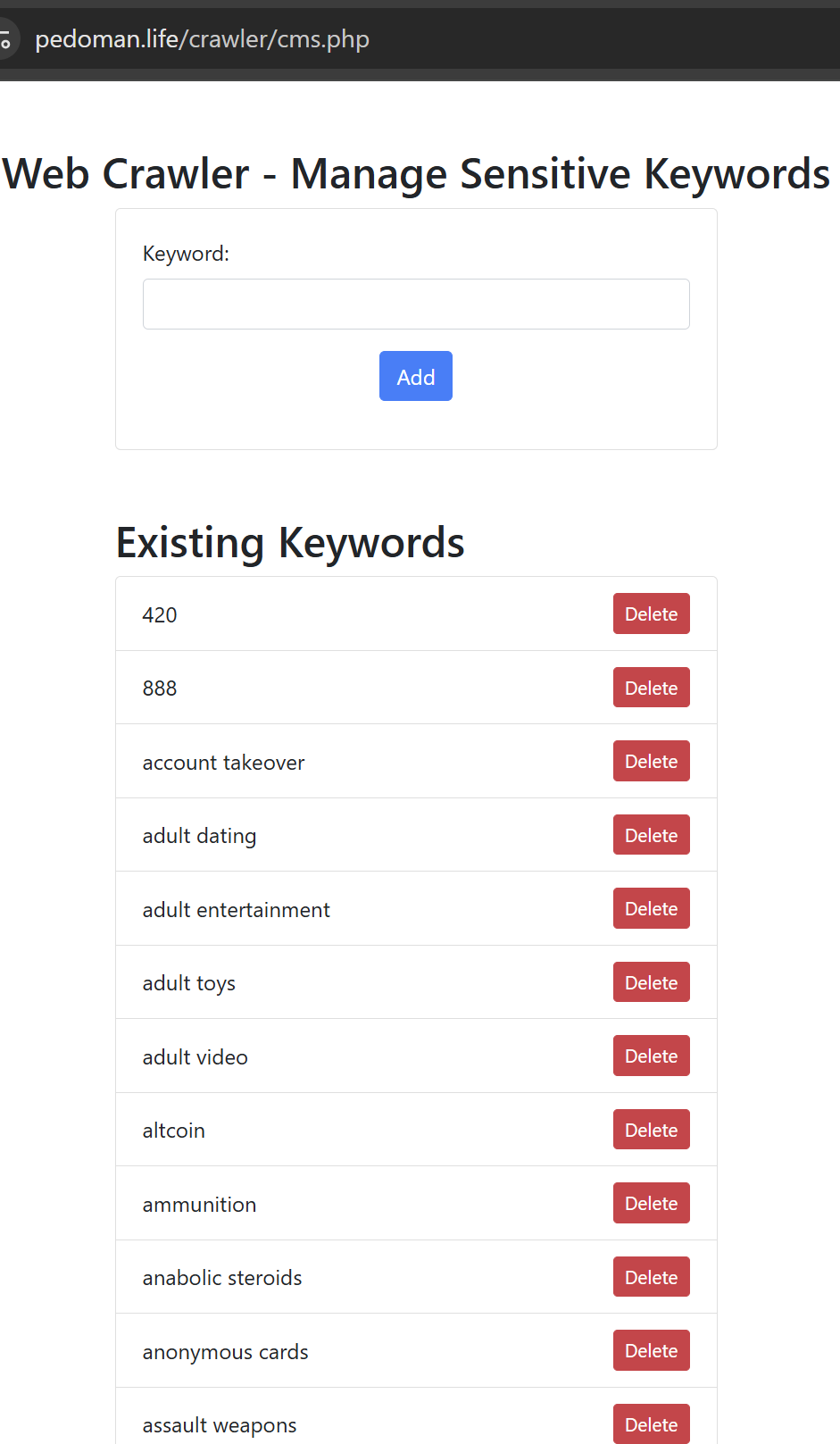This screenshot has width=840, height=1444.
Task: Remove the anonymous cards keyword
Action: (652, 1350)
